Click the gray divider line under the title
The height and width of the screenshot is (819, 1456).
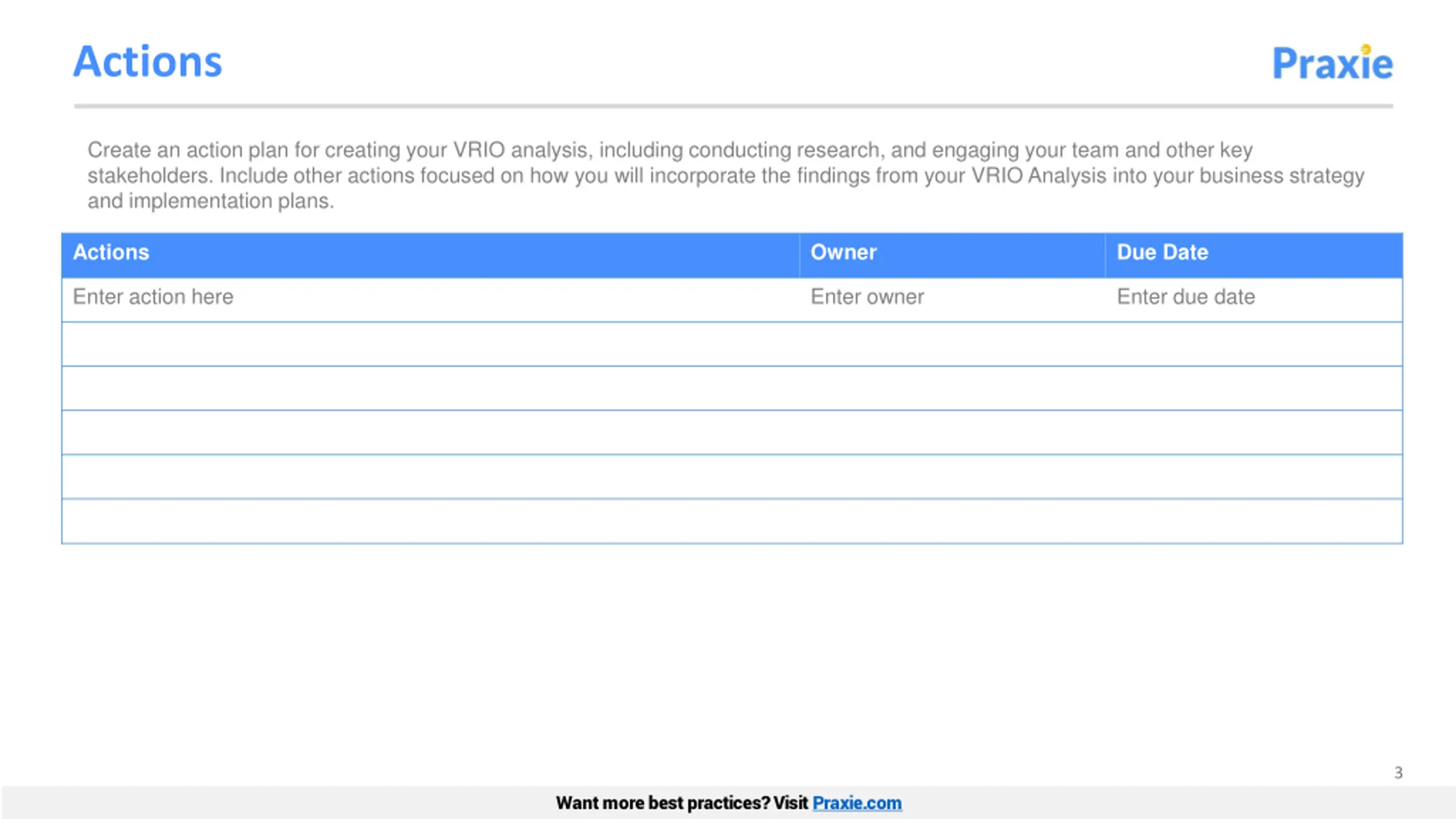coord(733,106)
